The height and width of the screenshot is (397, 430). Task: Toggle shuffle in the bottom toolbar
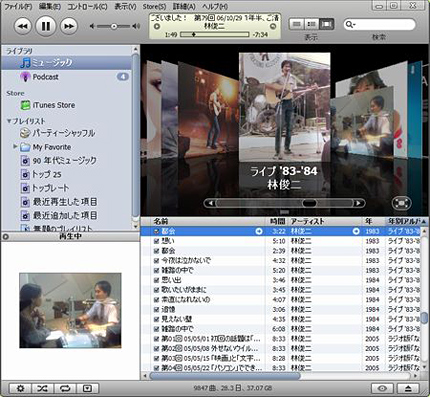click(x=43, y=388)
